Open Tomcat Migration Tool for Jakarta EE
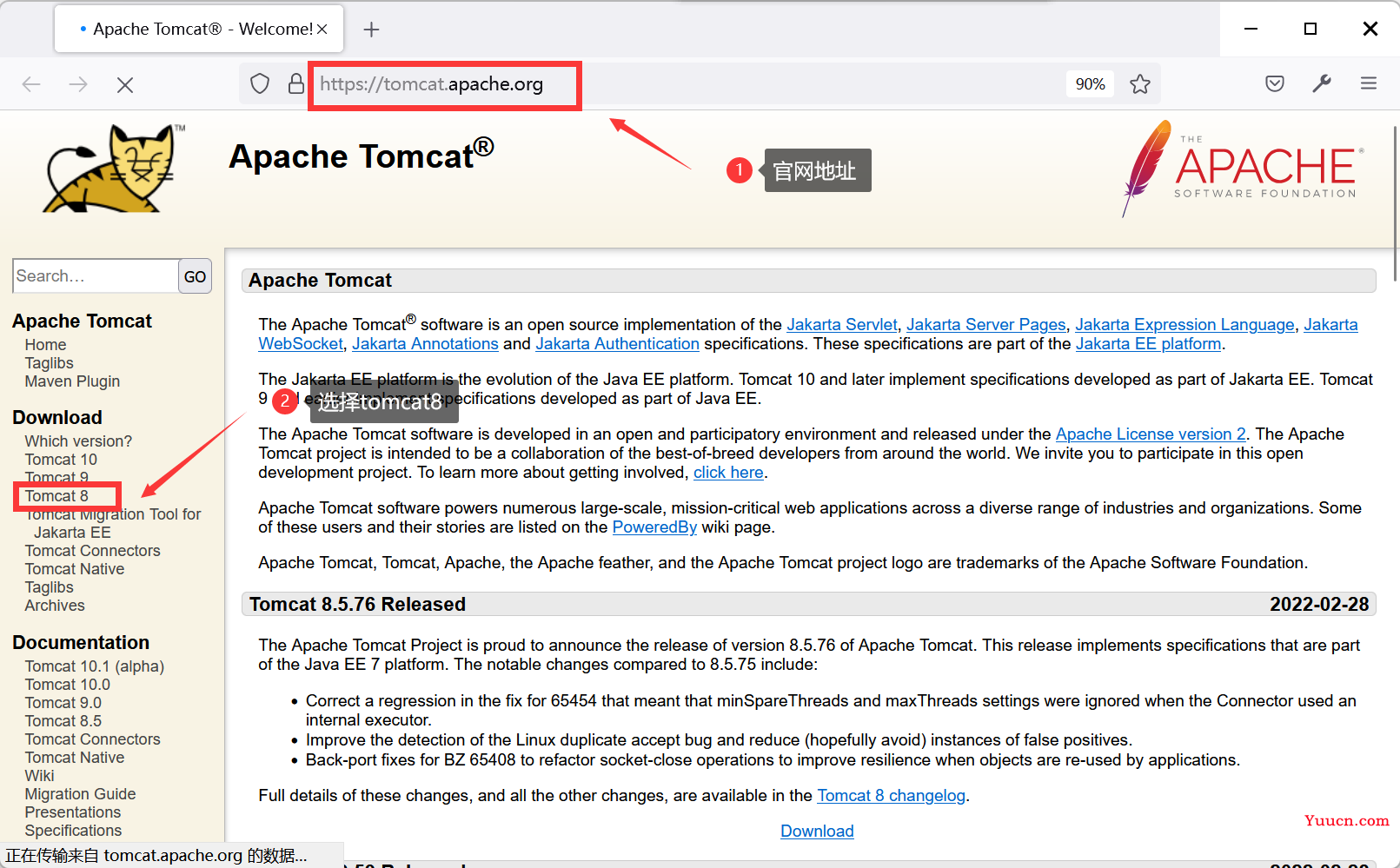The image size is (1400, 868). (113, 523)
